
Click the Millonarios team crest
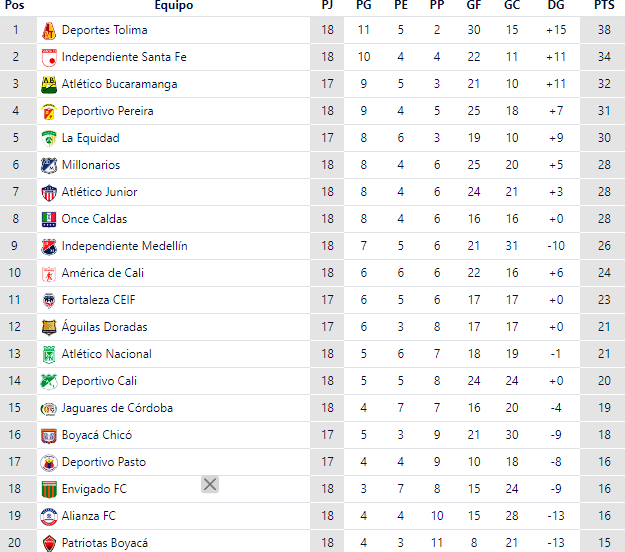tap(49, 165)
